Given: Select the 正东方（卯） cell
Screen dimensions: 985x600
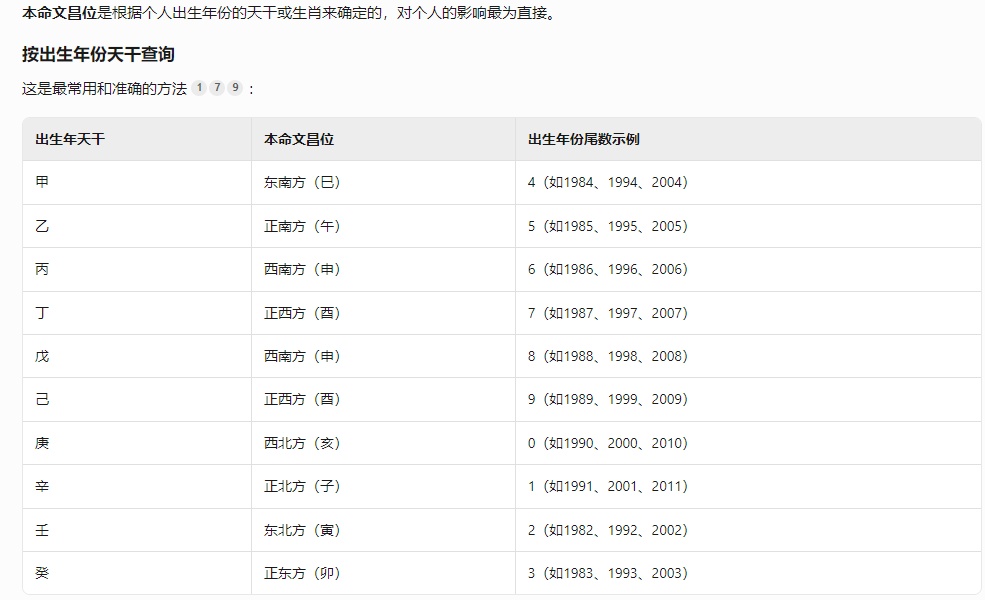Looking at the screenshot, I should click(x=302, y=574).
